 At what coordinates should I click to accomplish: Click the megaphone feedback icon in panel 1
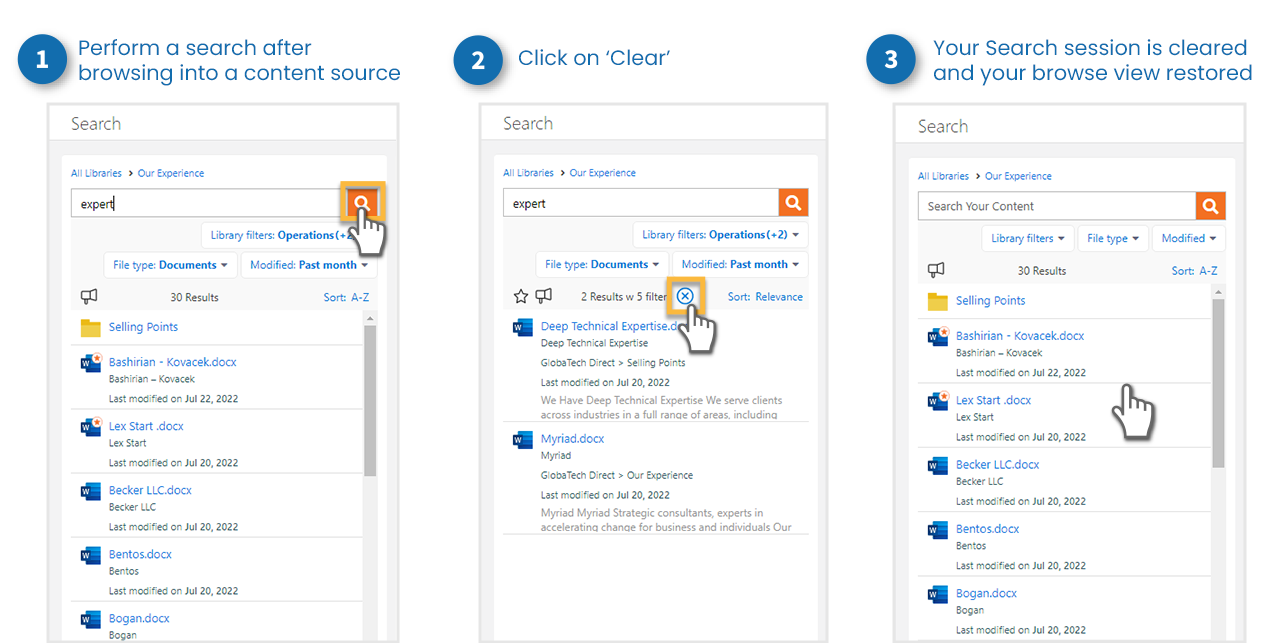click(x=89, y=296)
